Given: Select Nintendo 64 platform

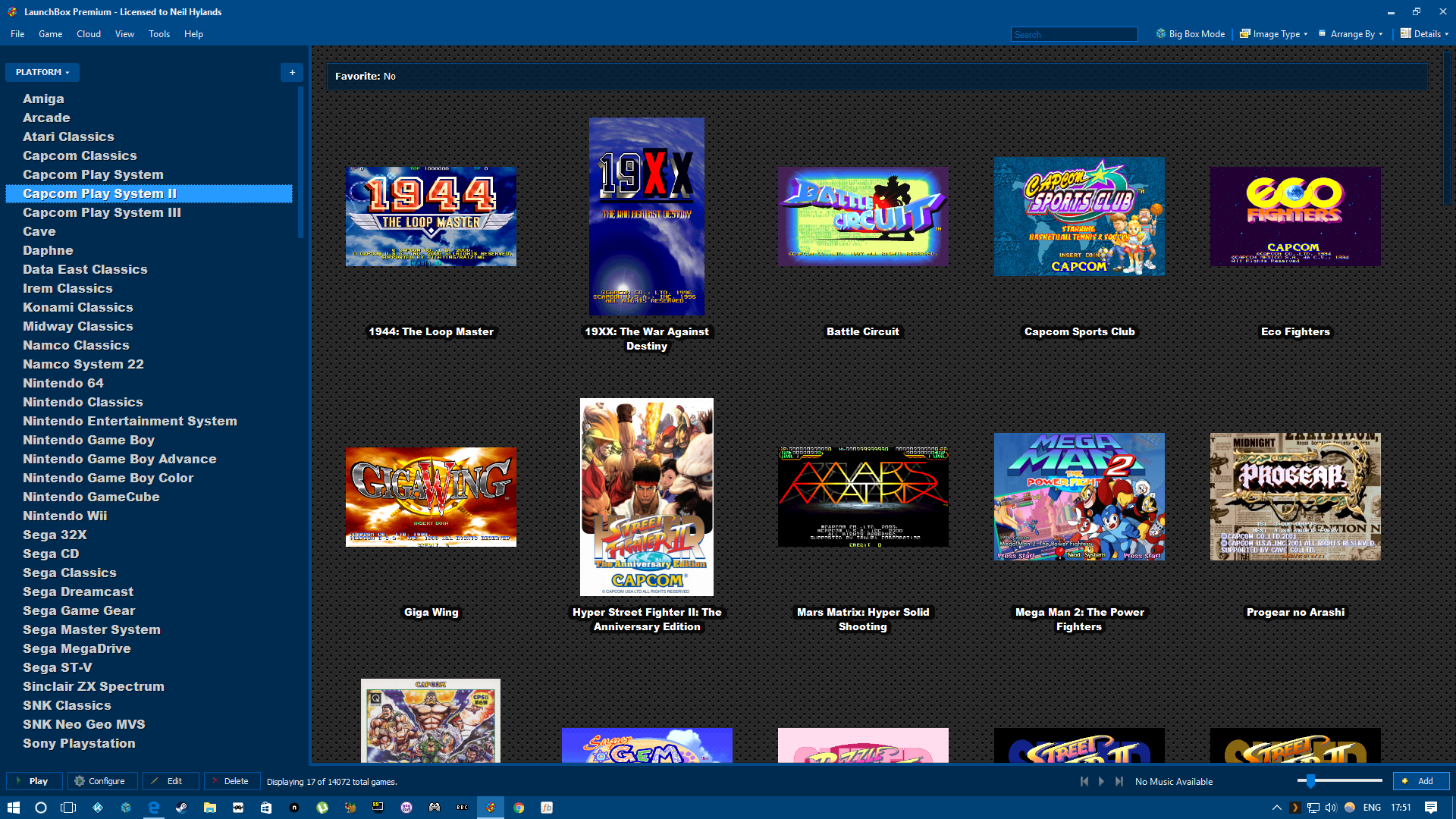Looking at the screenshot, I should tap(63, 383).
